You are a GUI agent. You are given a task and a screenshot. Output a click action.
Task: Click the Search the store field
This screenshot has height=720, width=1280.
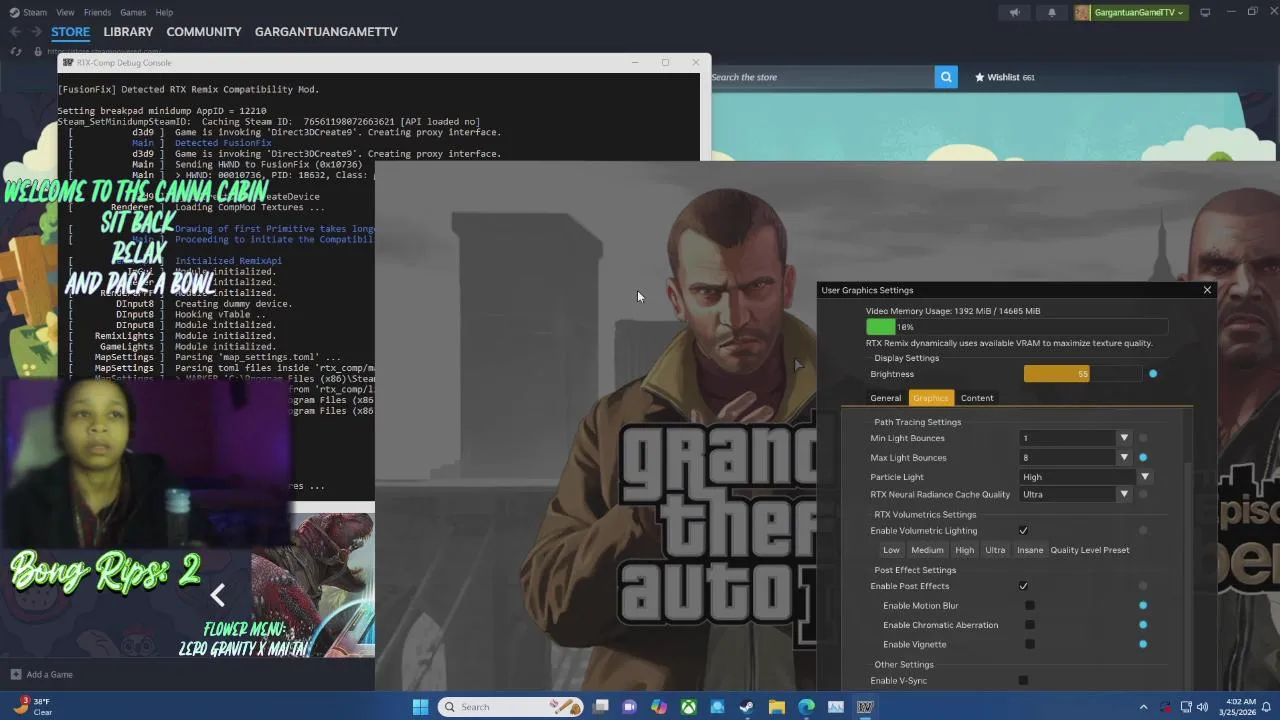coord(822,77)
